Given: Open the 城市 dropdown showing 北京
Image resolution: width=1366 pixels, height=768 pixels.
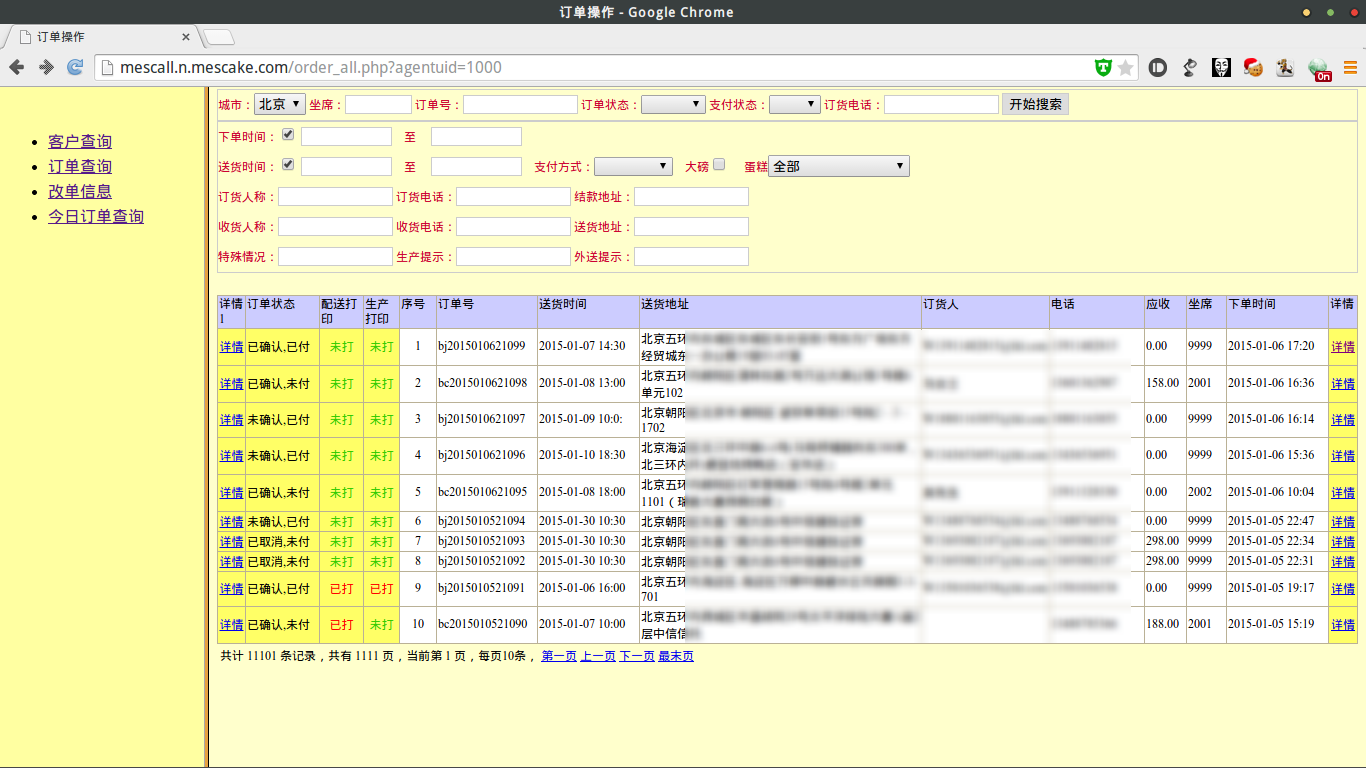Looking at the screenshot, I should click(280, 104).
